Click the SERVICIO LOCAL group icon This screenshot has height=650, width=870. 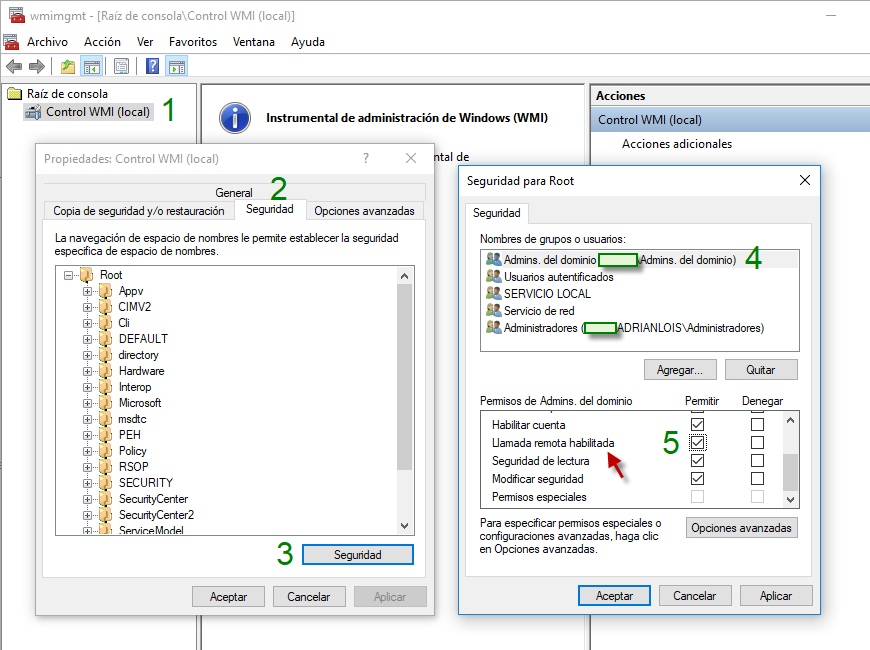click(493, 293)
